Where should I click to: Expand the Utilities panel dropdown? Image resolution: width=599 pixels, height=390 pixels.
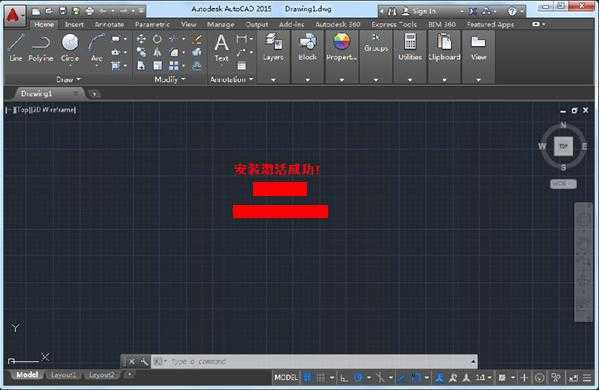[x=410, y=80]
